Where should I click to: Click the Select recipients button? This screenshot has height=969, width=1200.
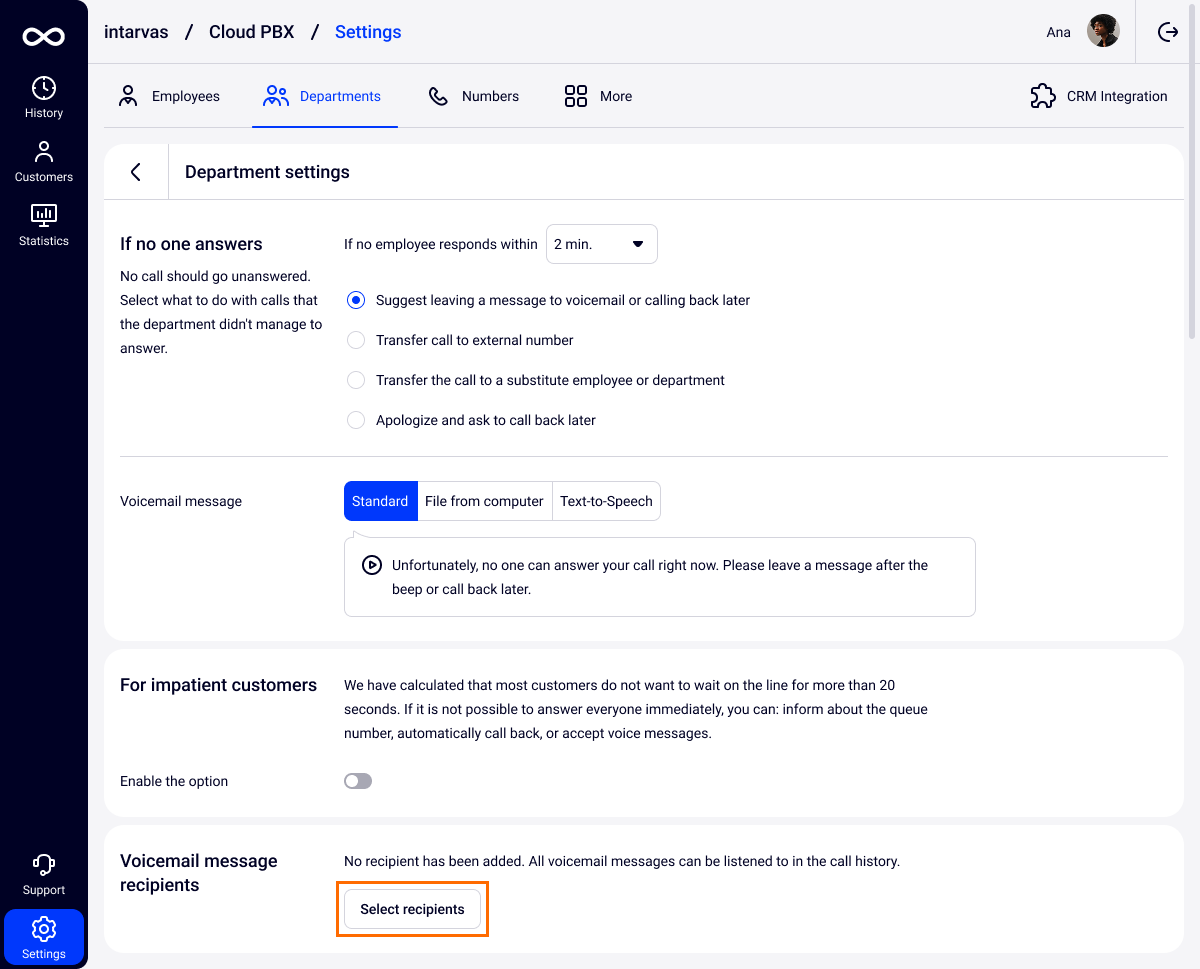click(x=412, y=909)
